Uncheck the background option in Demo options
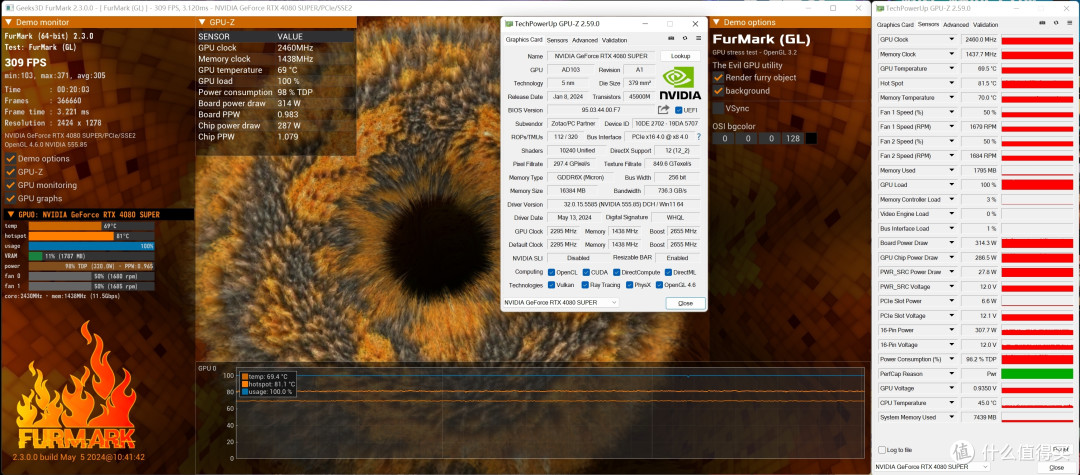 click(718, 91)
